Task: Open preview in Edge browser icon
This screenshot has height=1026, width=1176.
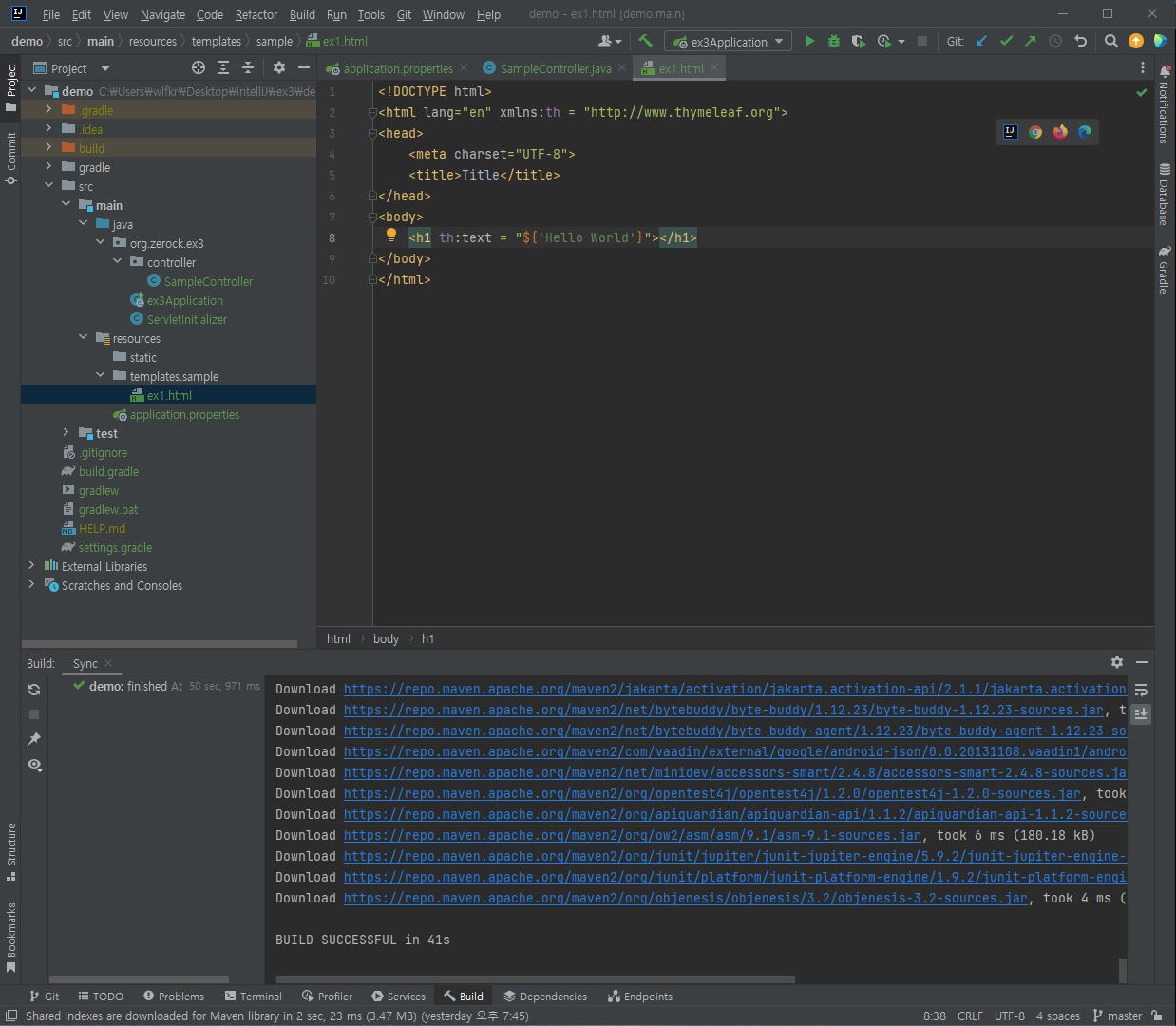Action: tap(1085, 132)
